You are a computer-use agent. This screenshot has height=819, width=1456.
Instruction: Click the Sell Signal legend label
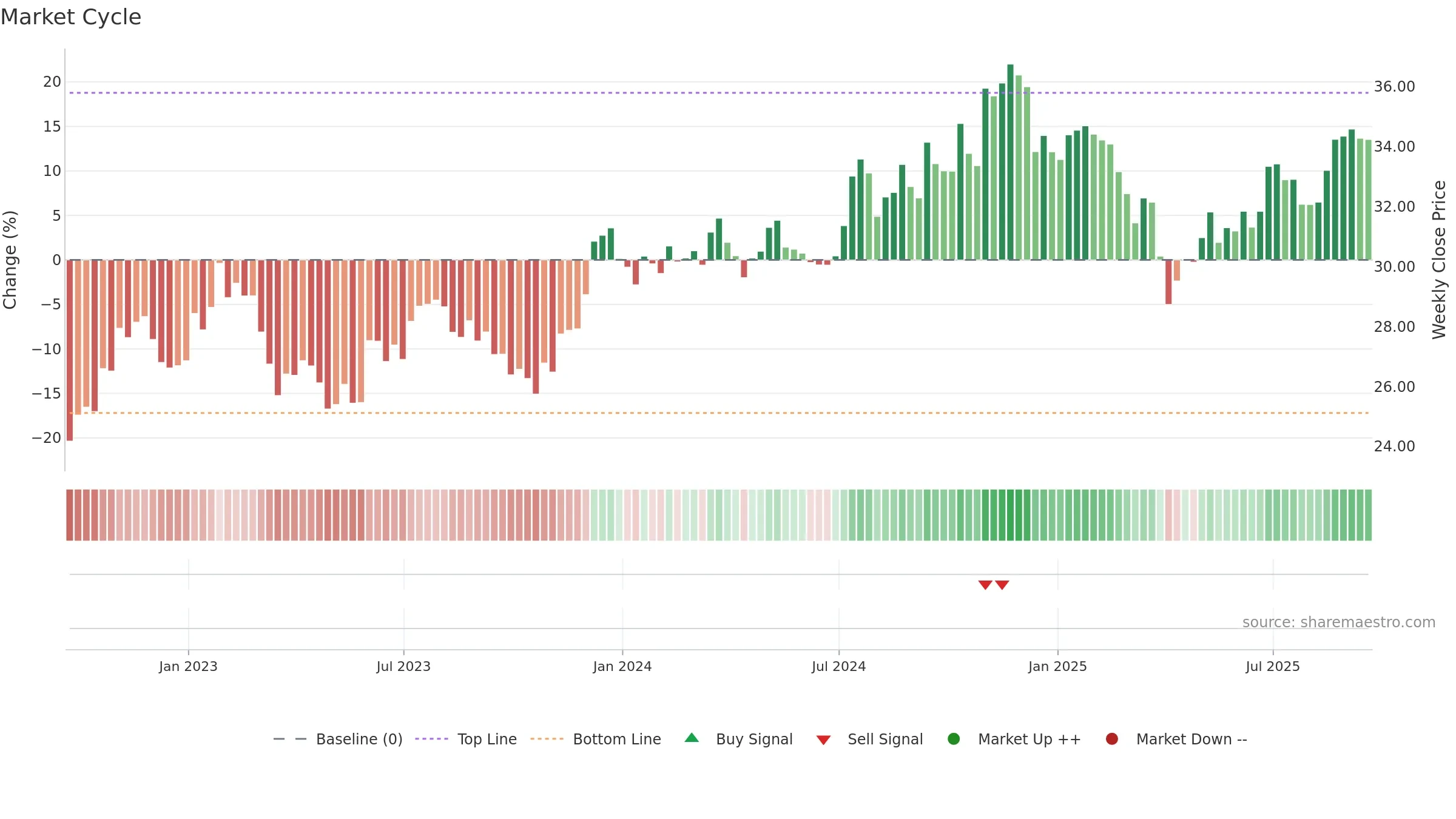pyautogui.click(x=885, y=739)
